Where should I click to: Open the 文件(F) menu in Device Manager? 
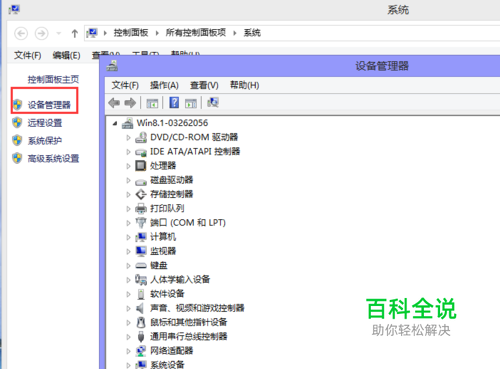pos(125,85)
